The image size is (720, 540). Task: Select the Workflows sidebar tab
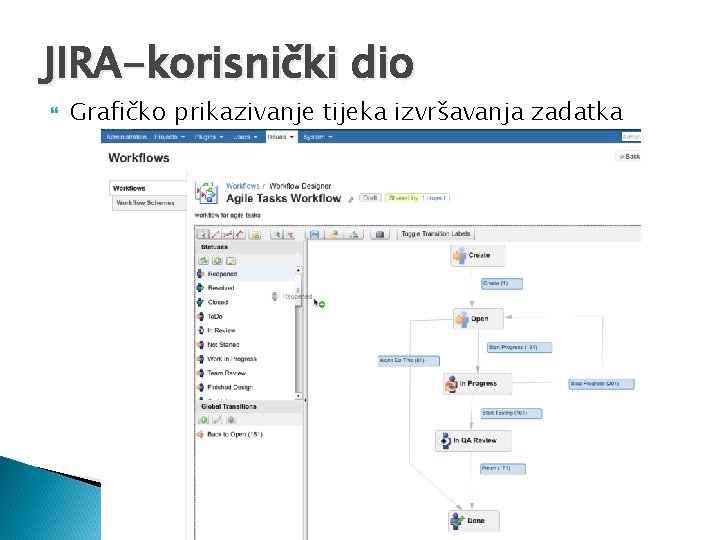pos(148,188)
